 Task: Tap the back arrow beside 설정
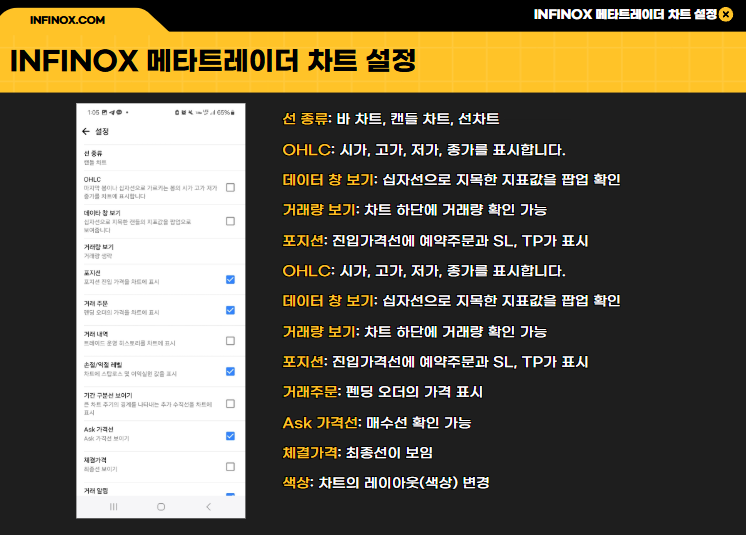pos(86,131)
